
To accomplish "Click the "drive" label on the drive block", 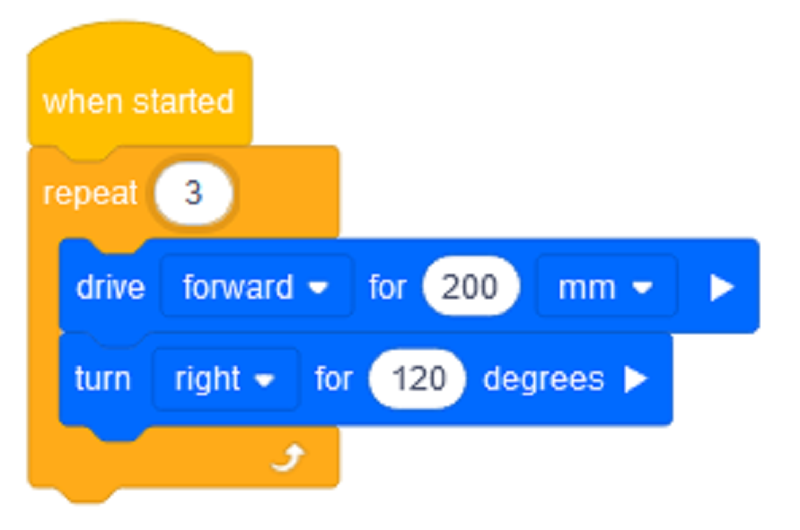I will click(110, 288).
